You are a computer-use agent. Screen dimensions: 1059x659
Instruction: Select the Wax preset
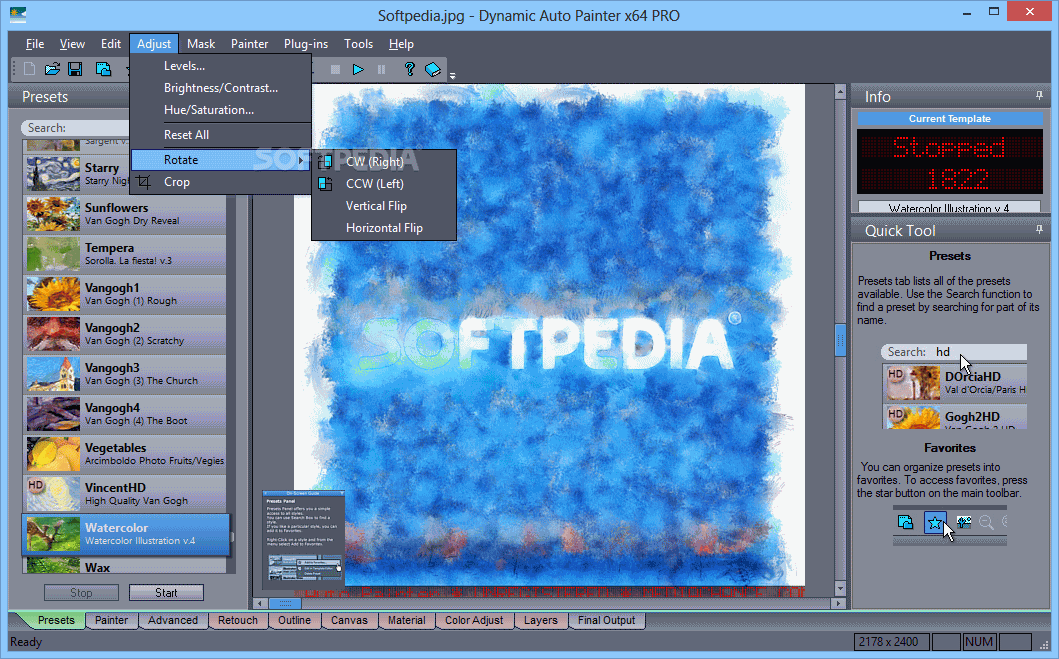[126, 566]
